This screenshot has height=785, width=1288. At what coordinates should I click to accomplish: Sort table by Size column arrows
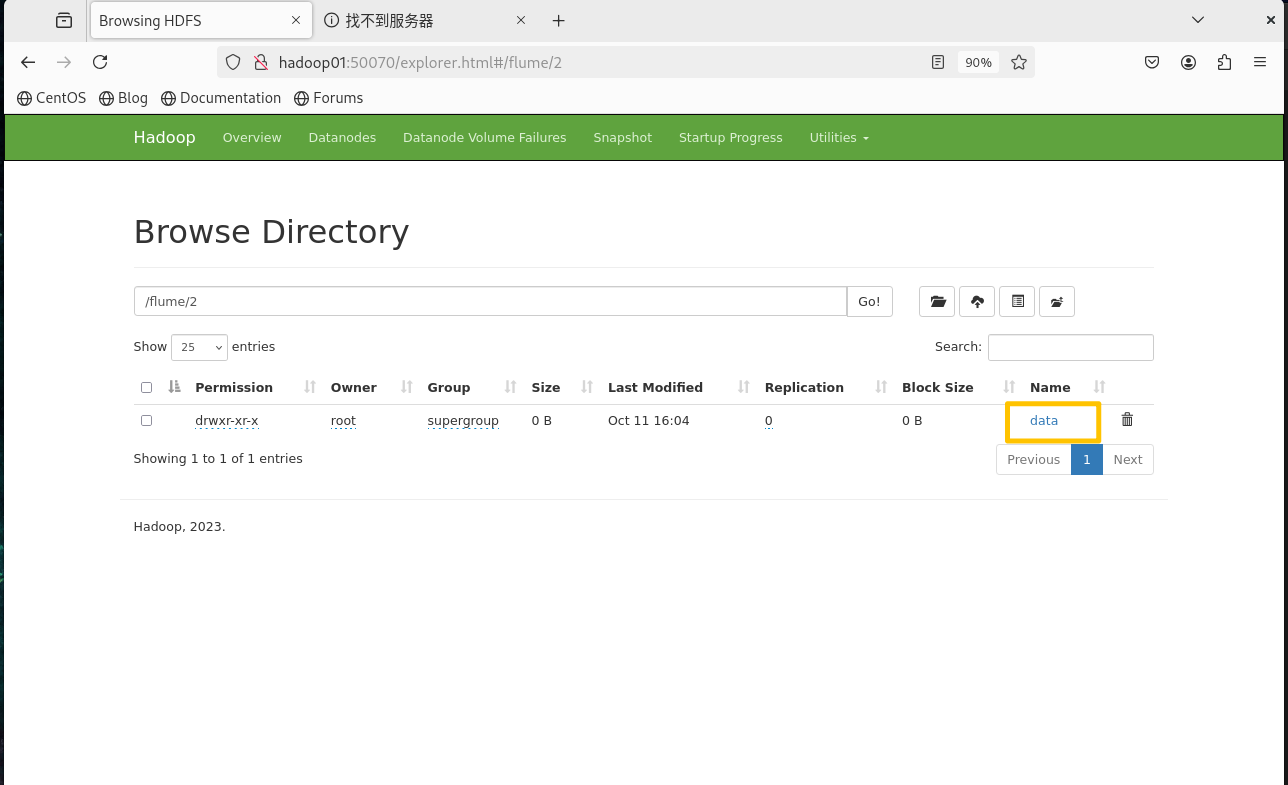587,387
